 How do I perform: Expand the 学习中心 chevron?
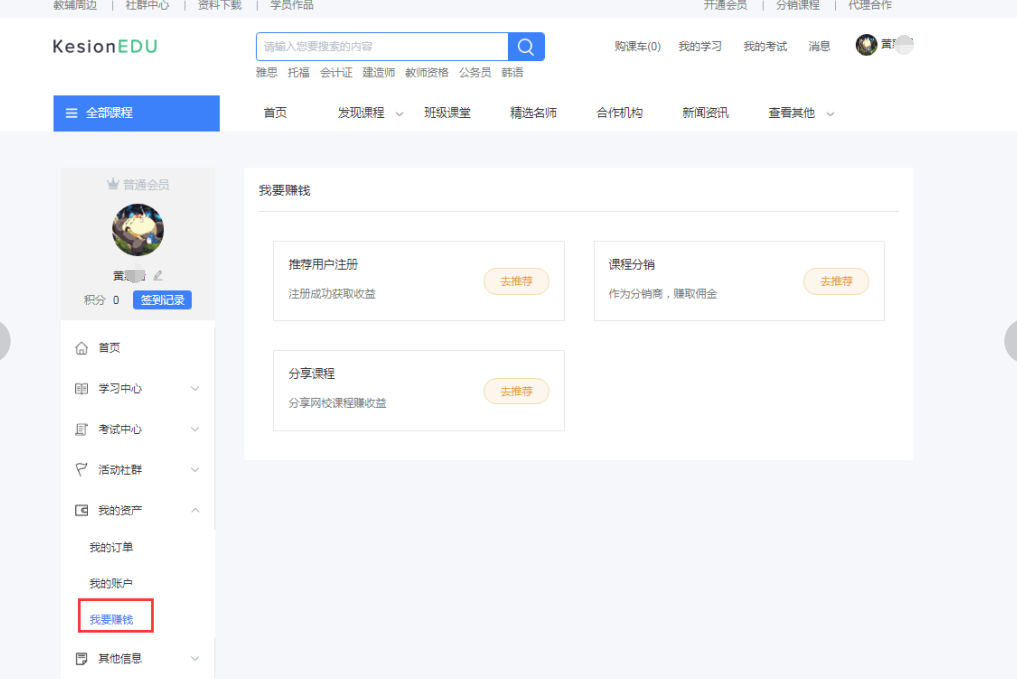tap(195, 388)
